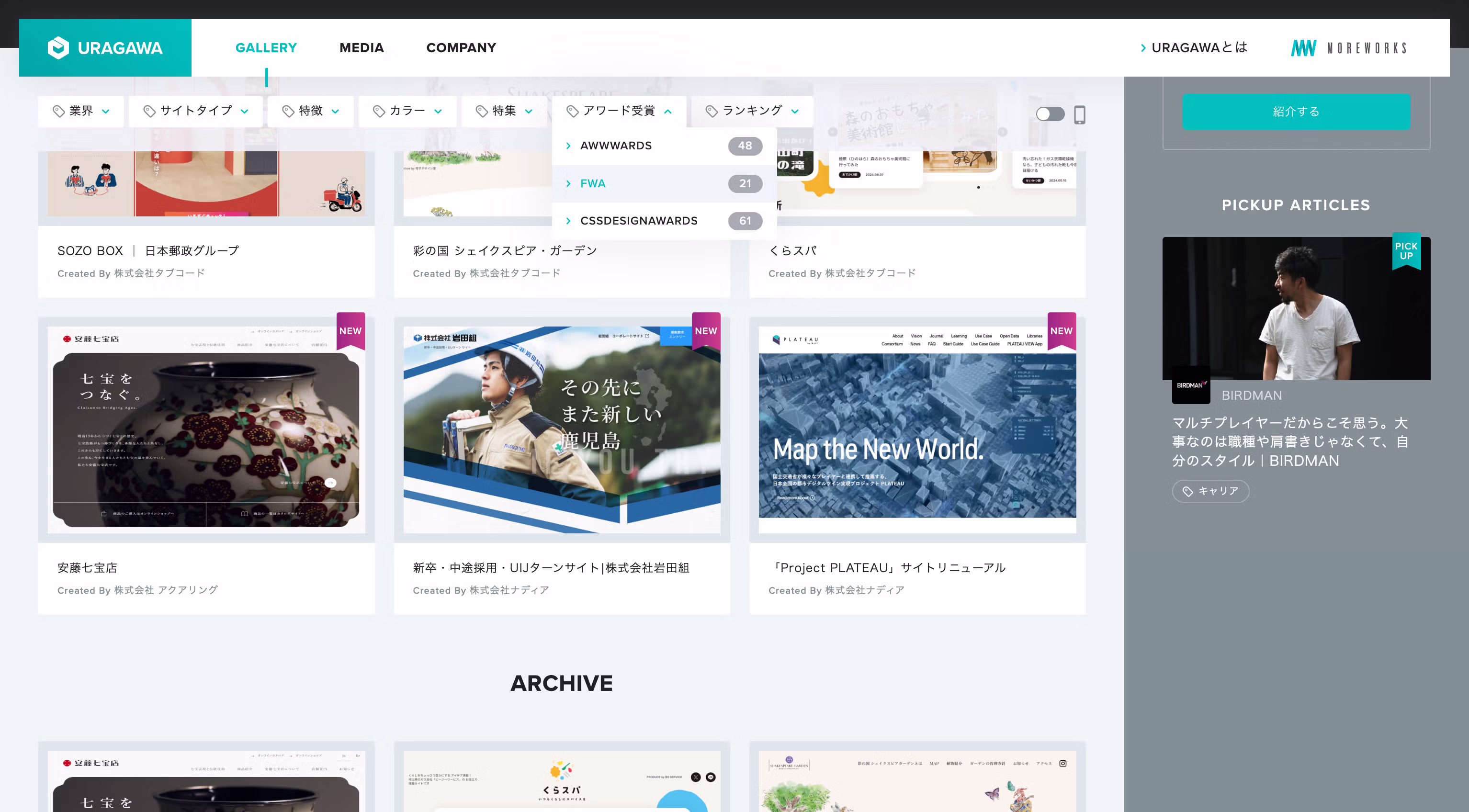Open the Project PLATEAU thumbnail
Screen dimensions: 1469x812
tap(917, 430)
